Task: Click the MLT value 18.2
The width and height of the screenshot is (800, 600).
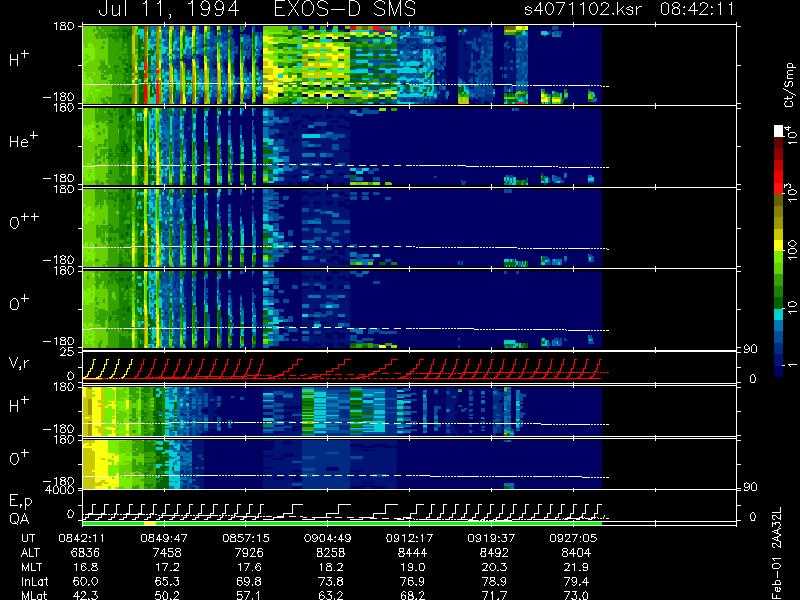Action: pos(331,567)
